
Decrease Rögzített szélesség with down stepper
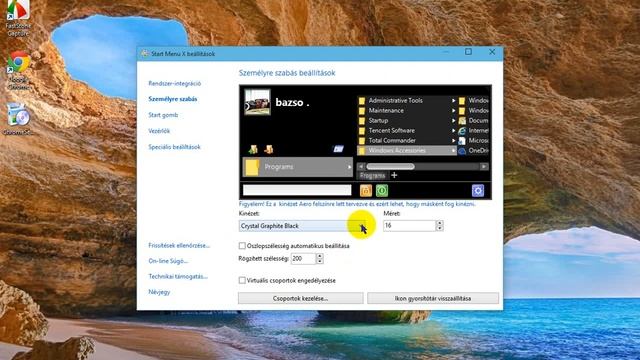pos(320,261)
